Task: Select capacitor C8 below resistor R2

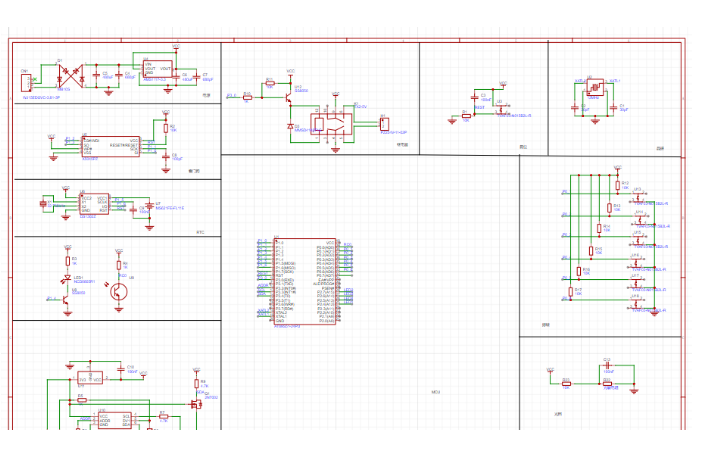Action: tap(166, 157)
